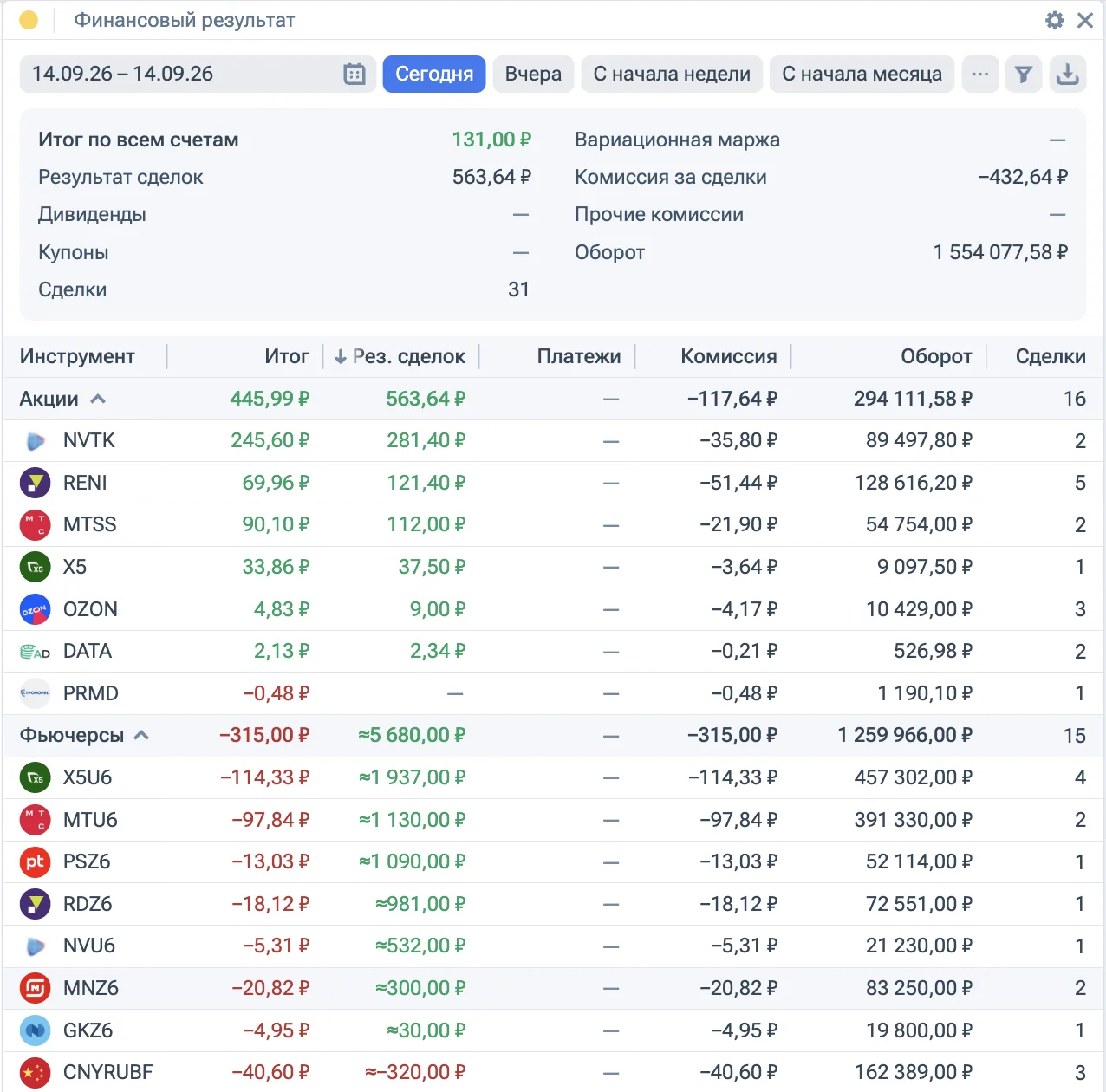
Task: Open the widget settings gear
Action: click(x=1054, y=20)
